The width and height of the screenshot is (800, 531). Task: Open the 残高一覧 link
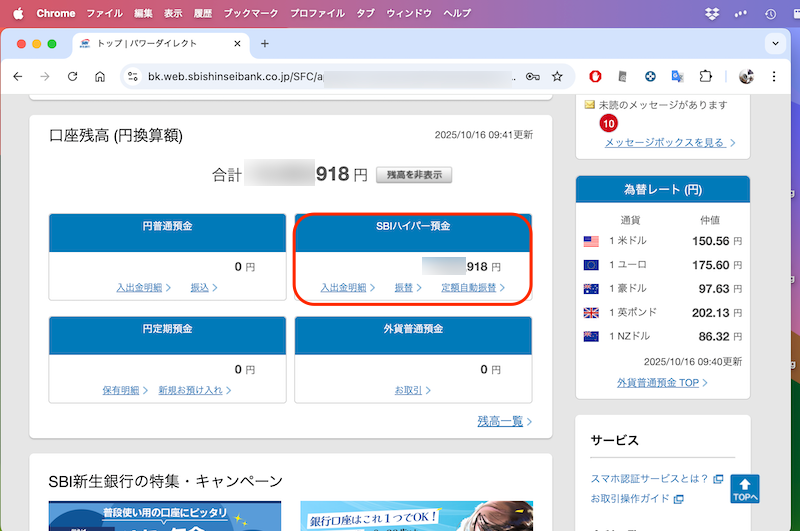tap(501, 422)
